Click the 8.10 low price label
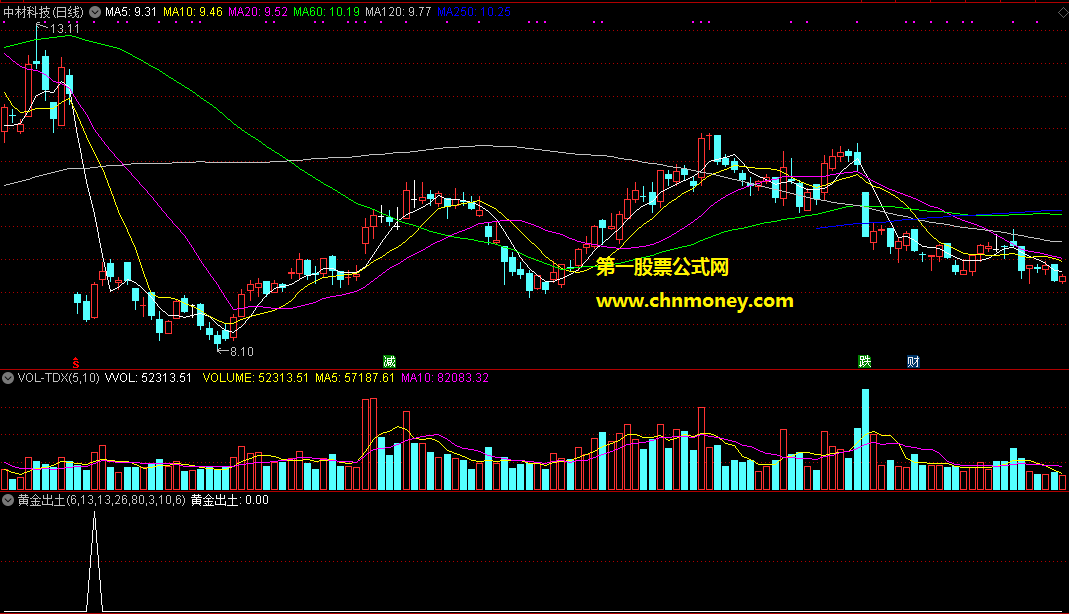The height and width of the screenshot is (614, 1069). [x=241, y=352]
